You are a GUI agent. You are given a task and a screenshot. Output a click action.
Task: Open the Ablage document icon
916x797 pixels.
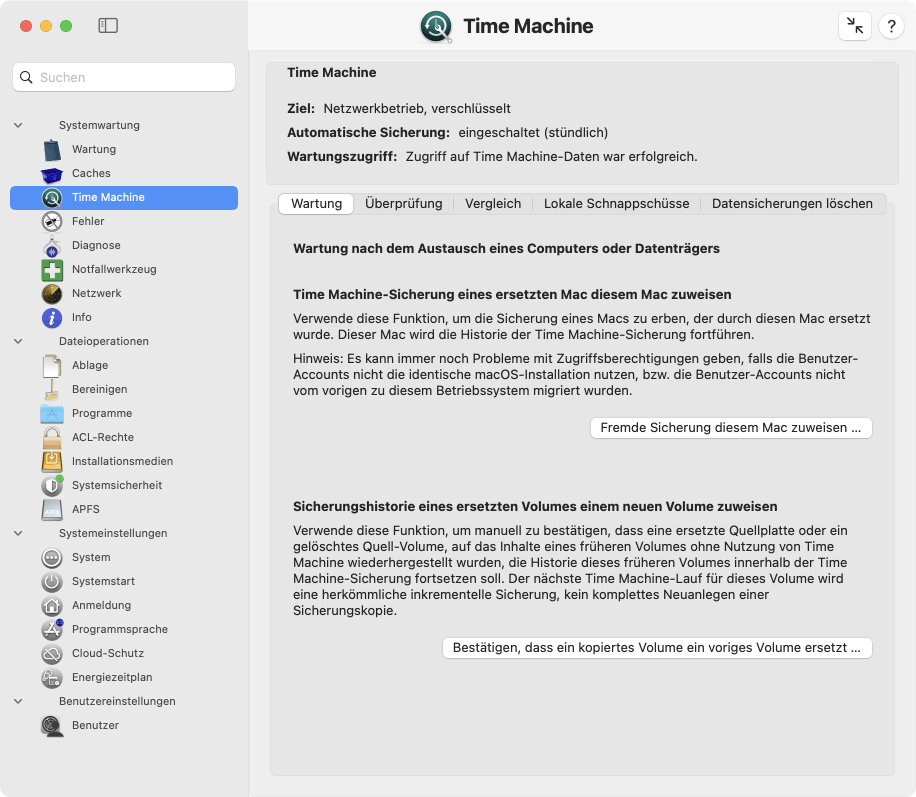point(52,365)
